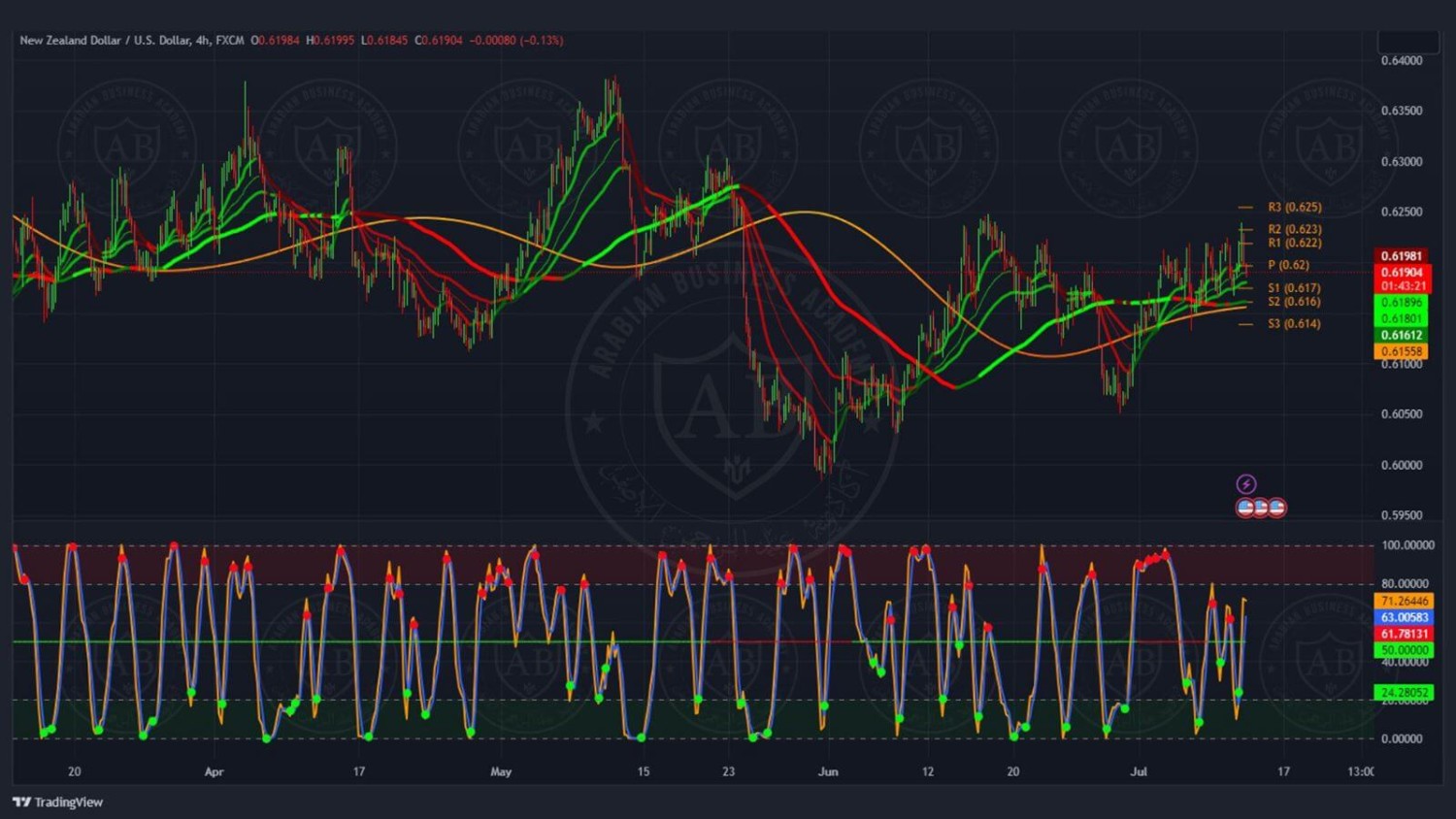Click the 0.64000 level on price scale
The width and height of the screenshot is (1456, 819).
coord(1402,61)
